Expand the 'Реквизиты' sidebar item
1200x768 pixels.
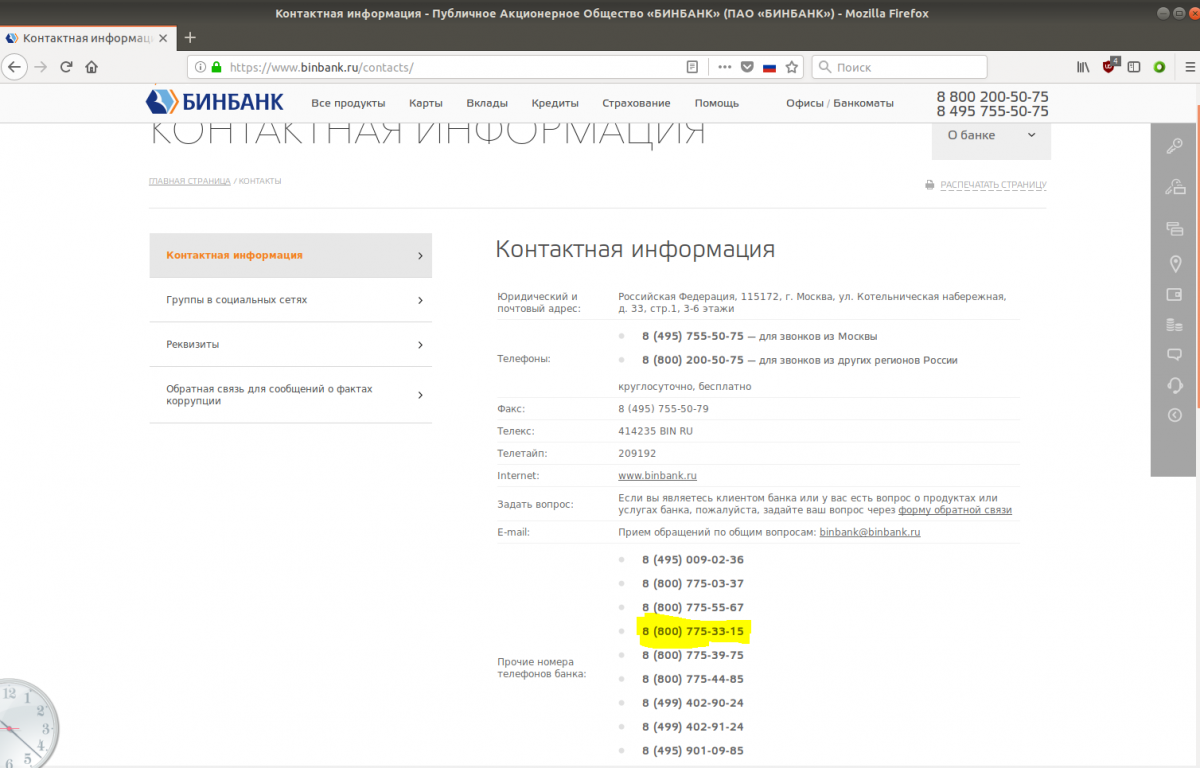click(x=290, y=344)
